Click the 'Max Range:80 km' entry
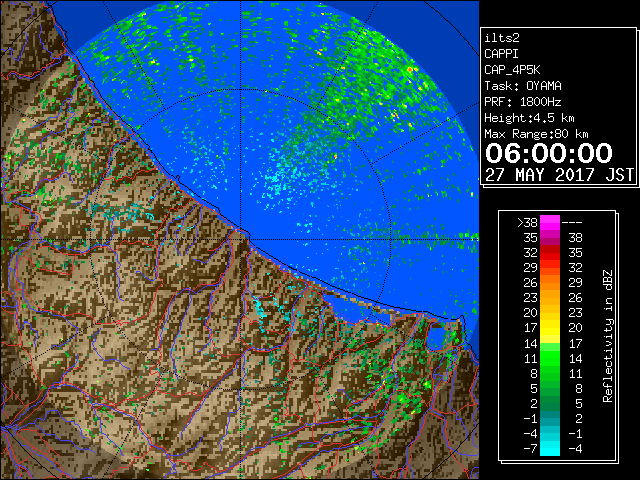The image size is (640, 480). click(536, 134)
